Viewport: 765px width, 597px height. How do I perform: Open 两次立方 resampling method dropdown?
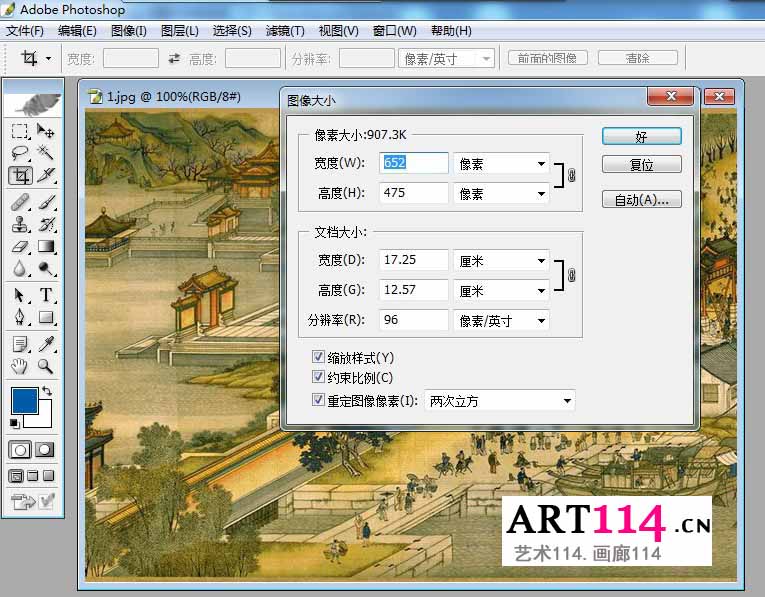point(500,401)
